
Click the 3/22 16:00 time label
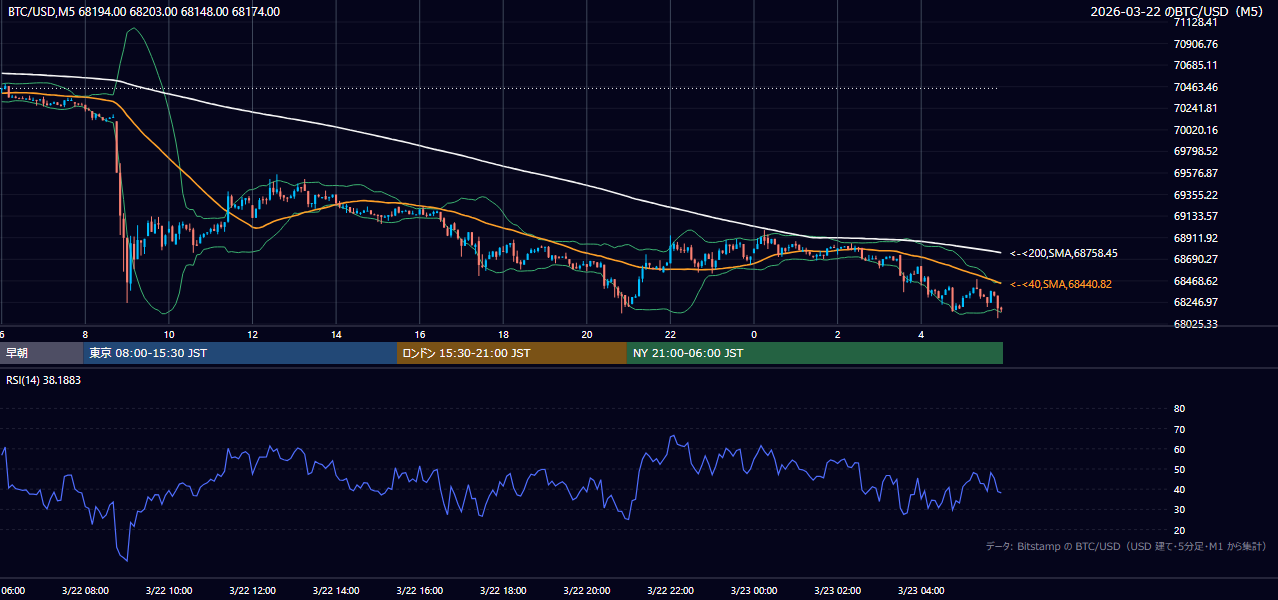(419, 591)
